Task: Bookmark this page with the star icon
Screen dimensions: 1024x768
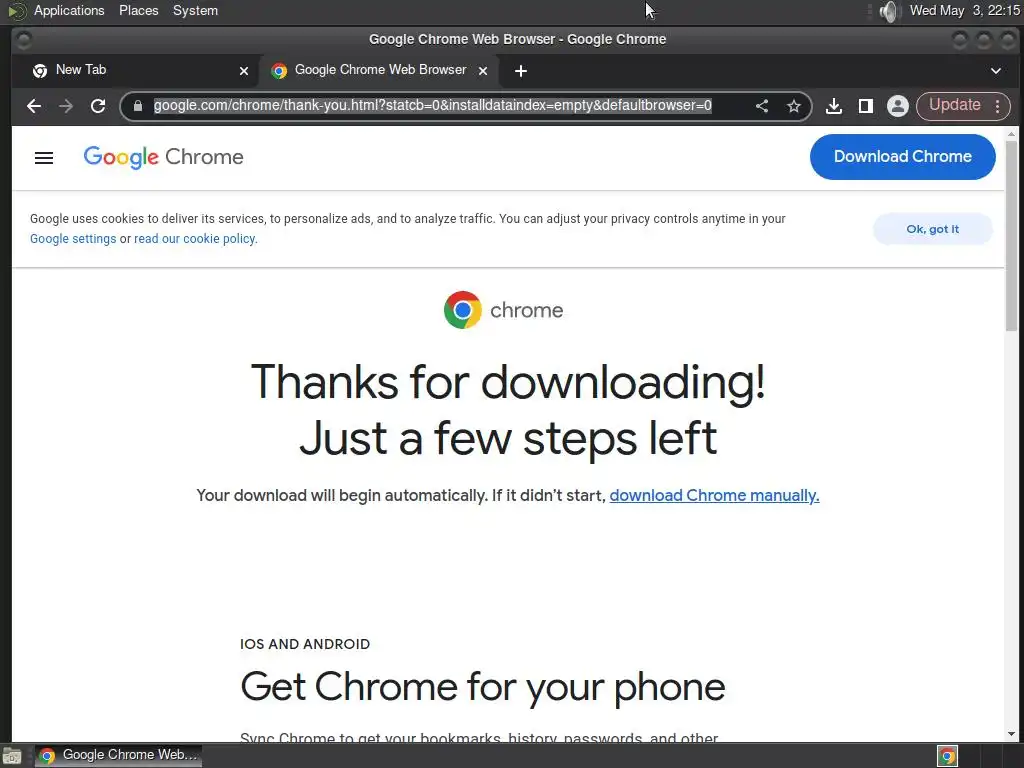Action: click(793, 106)
